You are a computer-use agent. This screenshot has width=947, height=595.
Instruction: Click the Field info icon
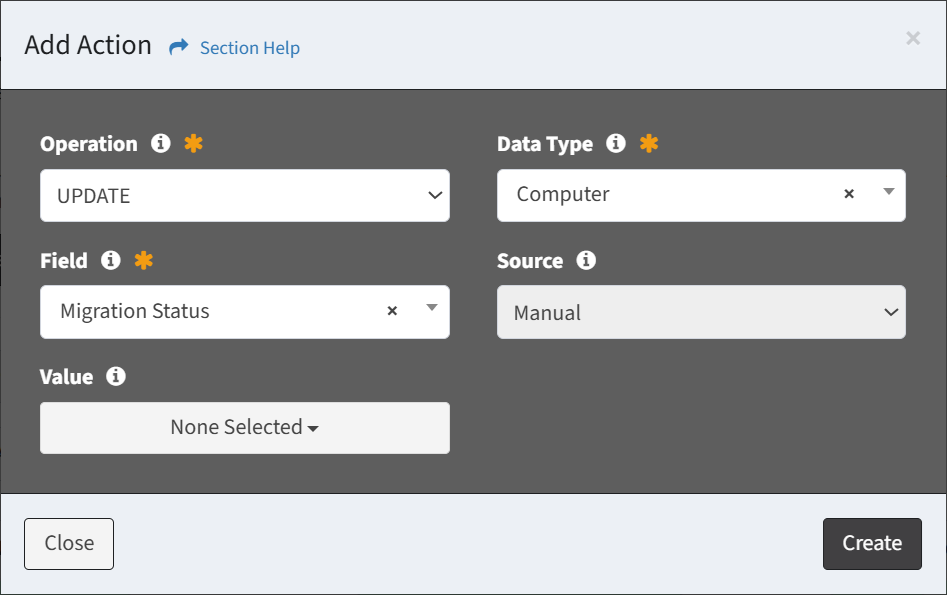(111, 260)
